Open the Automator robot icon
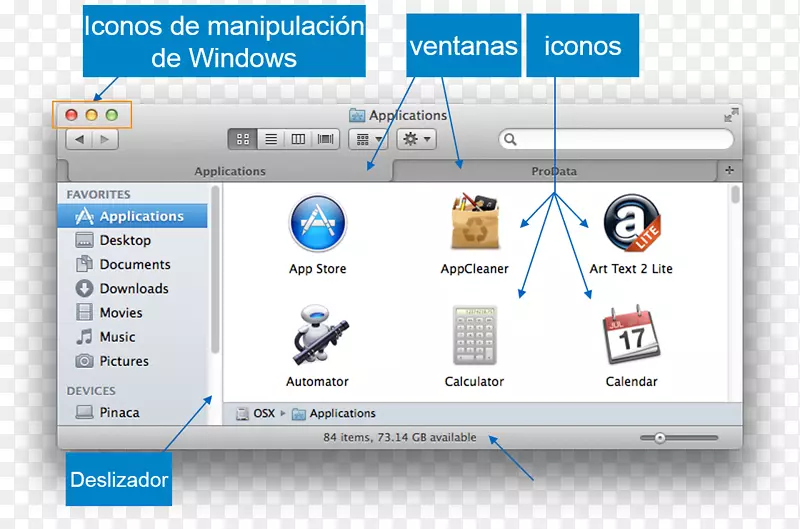This screenshot has height=529, width=800. point(320,334)
